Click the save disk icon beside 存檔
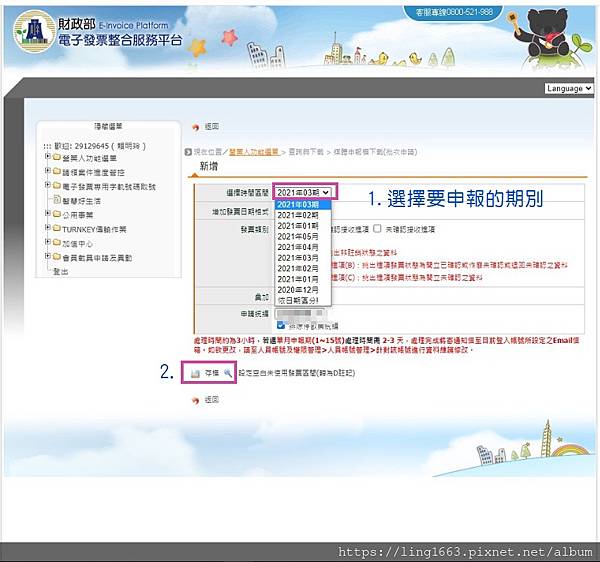The width and height of the screenshot is (600, 562). pyautogui.click(x=195, y=373)
